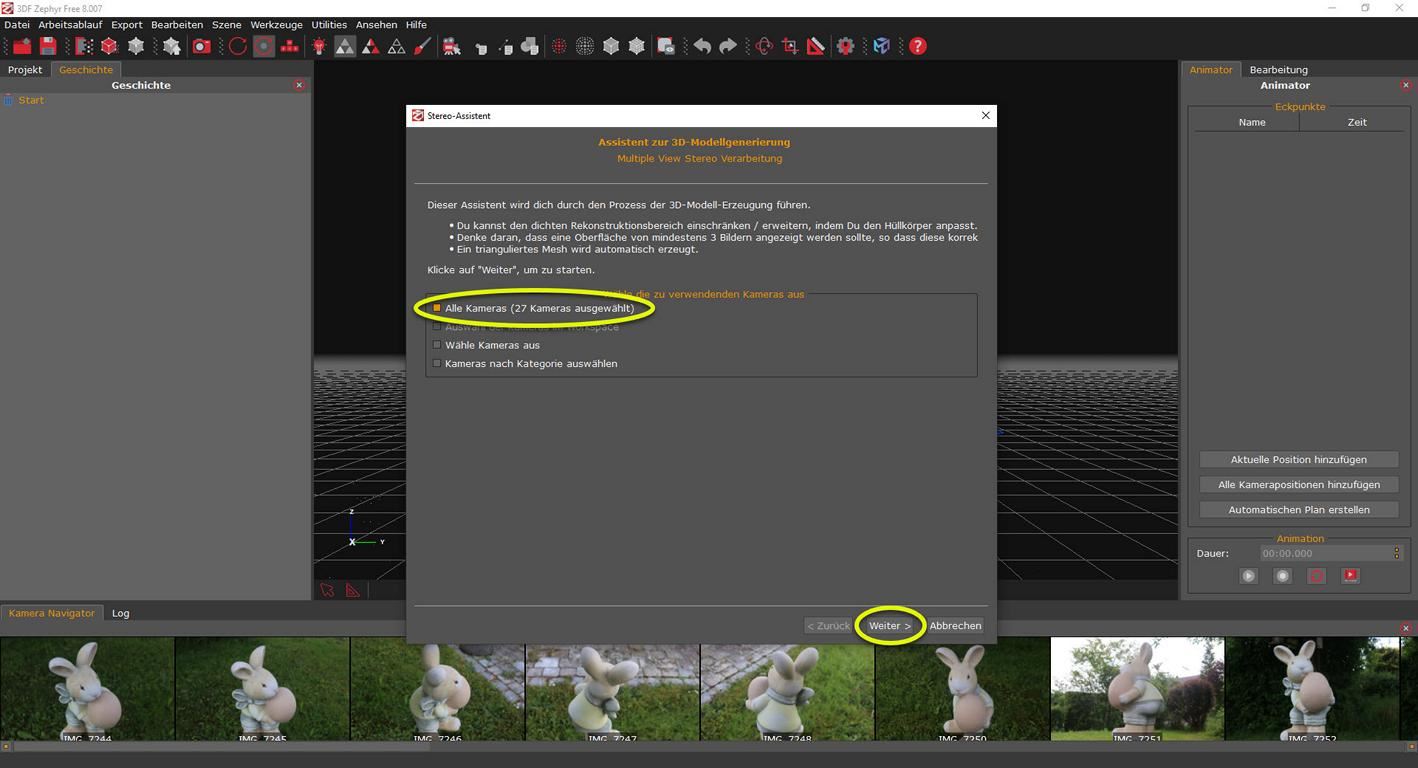
Task: Click the new project toolbar icon
Action: [x=22, y=46]
